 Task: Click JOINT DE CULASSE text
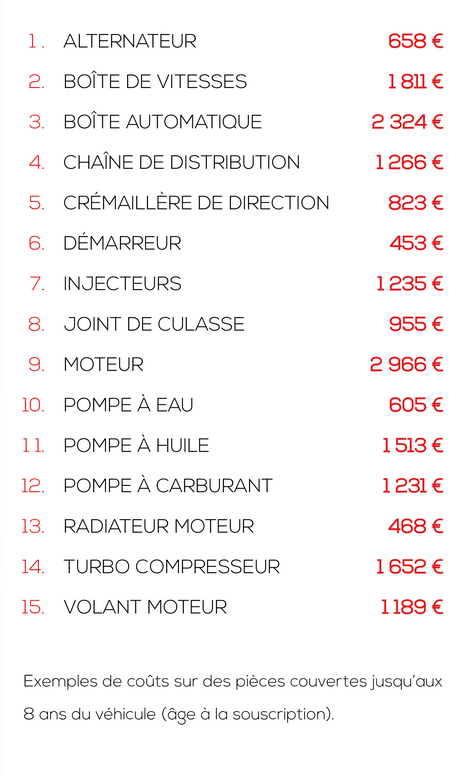pos(154,324)
